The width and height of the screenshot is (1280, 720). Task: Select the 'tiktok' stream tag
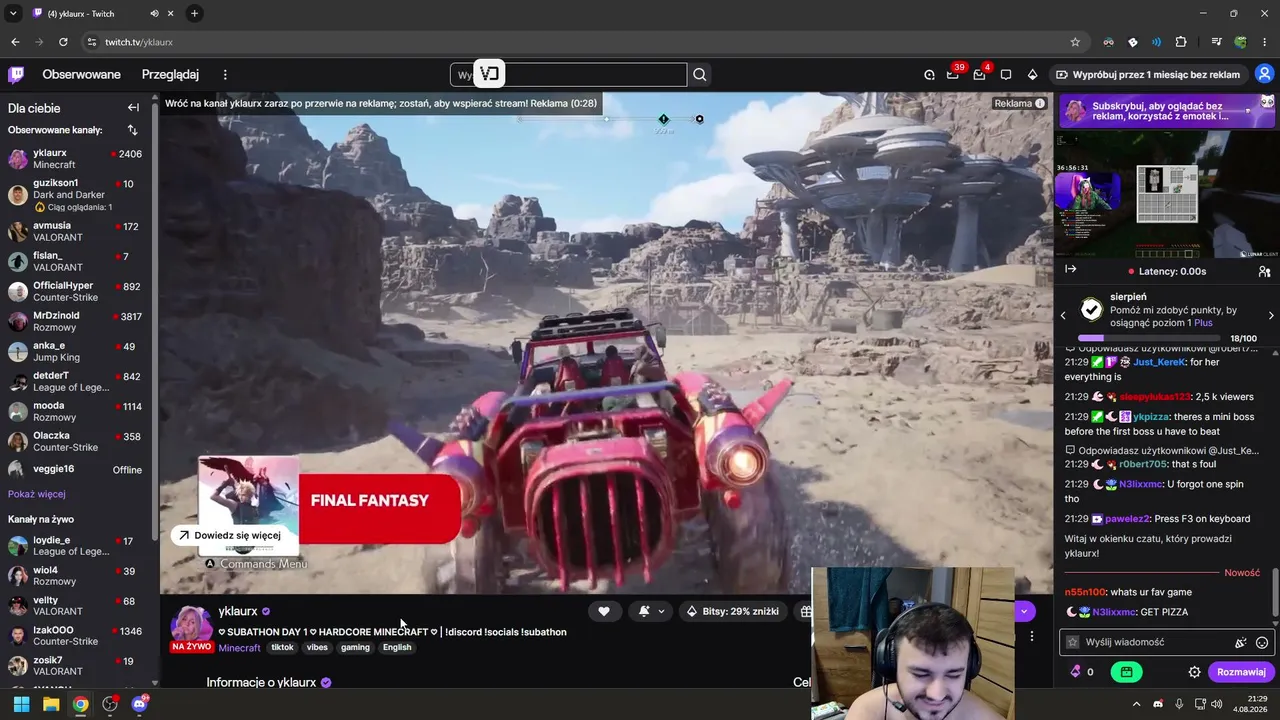point(282,647)
